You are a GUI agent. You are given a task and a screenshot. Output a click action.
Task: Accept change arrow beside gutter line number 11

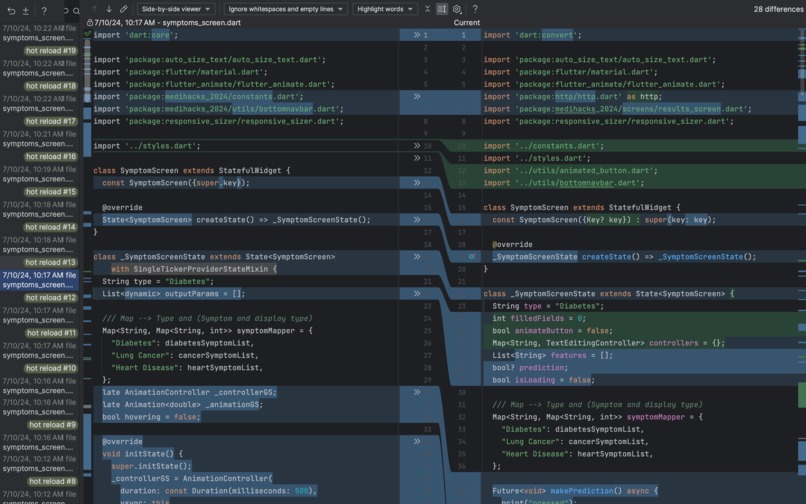(417, 158)
